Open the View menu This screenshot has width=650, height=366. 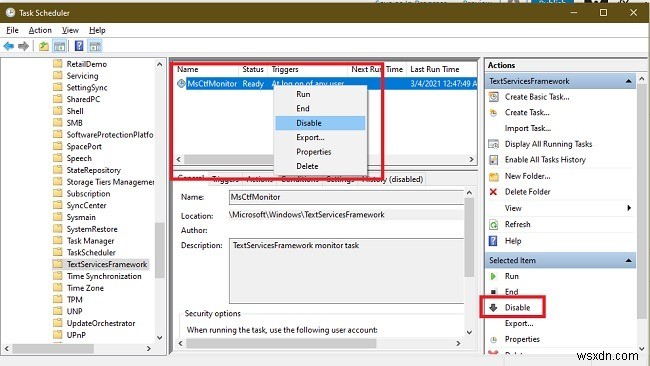[70, 30]
